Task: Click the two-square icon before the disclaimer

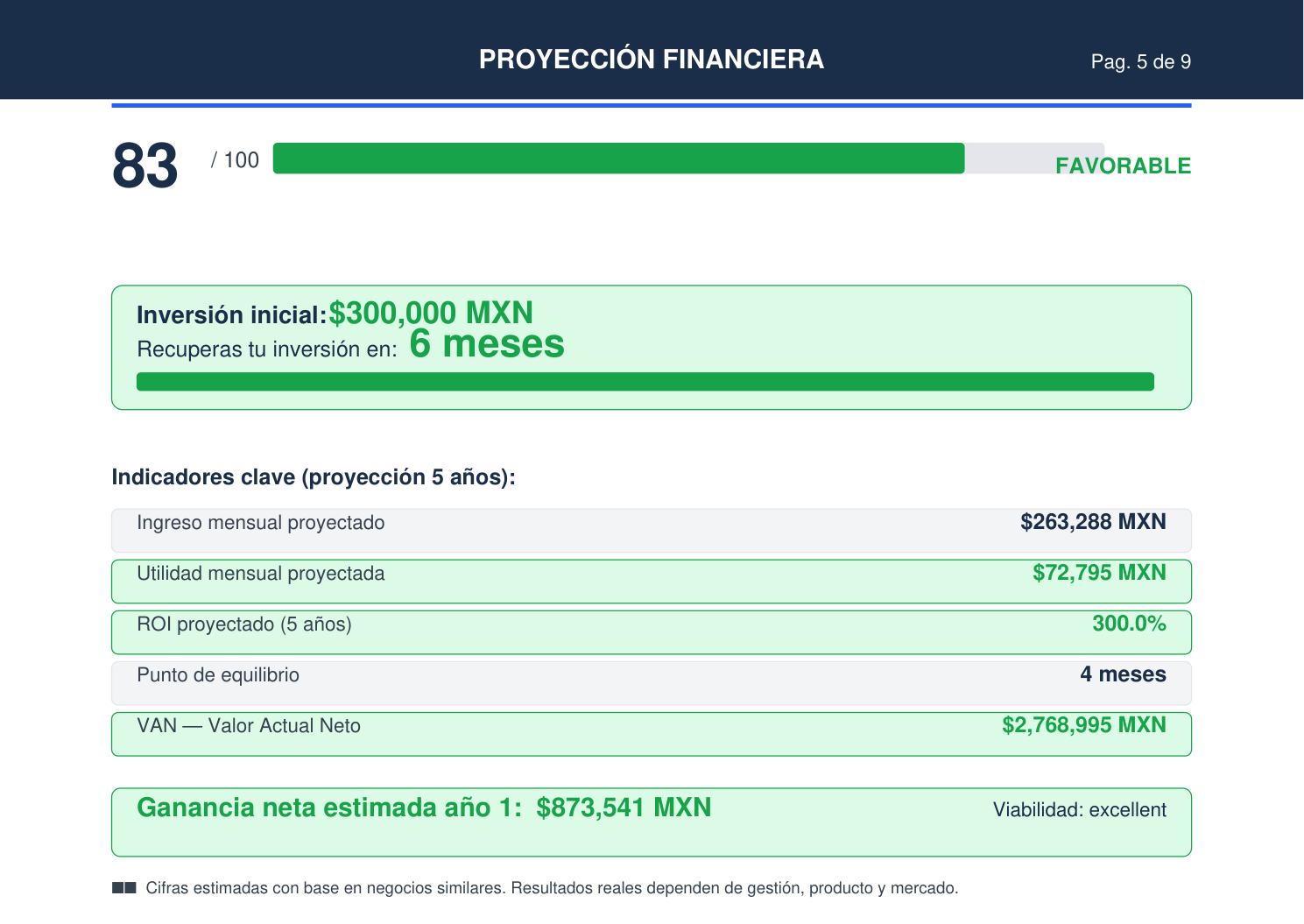Action: (x=124, y=888)
